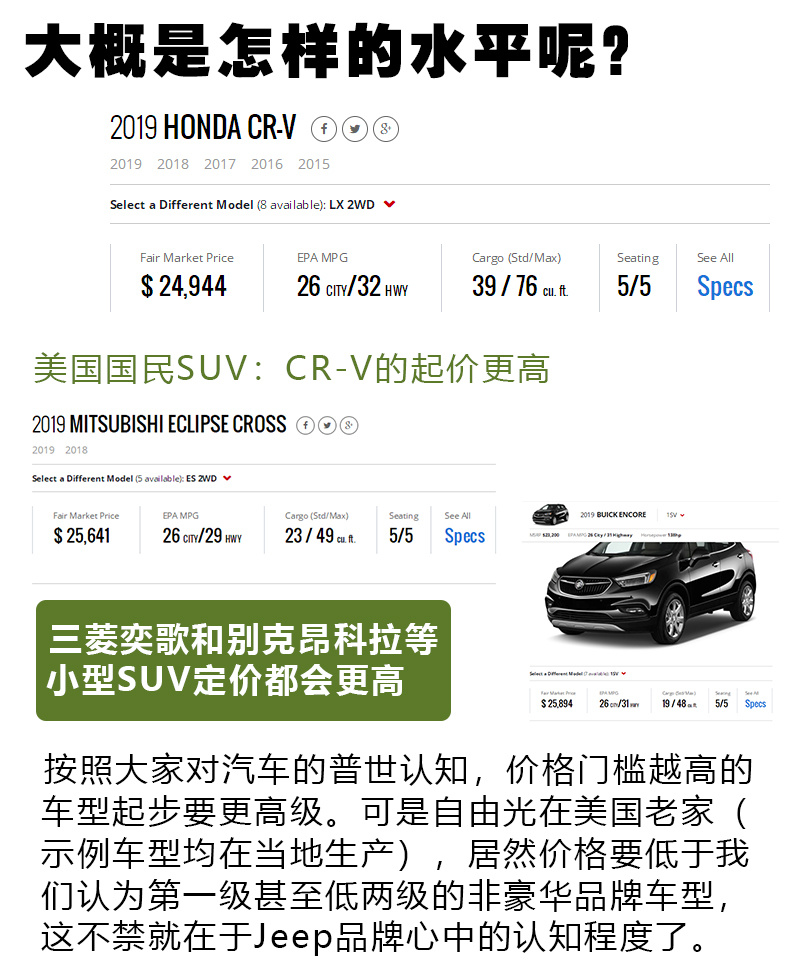Screen dimensions: 800x980
Task: Click small Buick Encore thumbnail beside title
Action: pyautogui.click(x=550, y=514)
